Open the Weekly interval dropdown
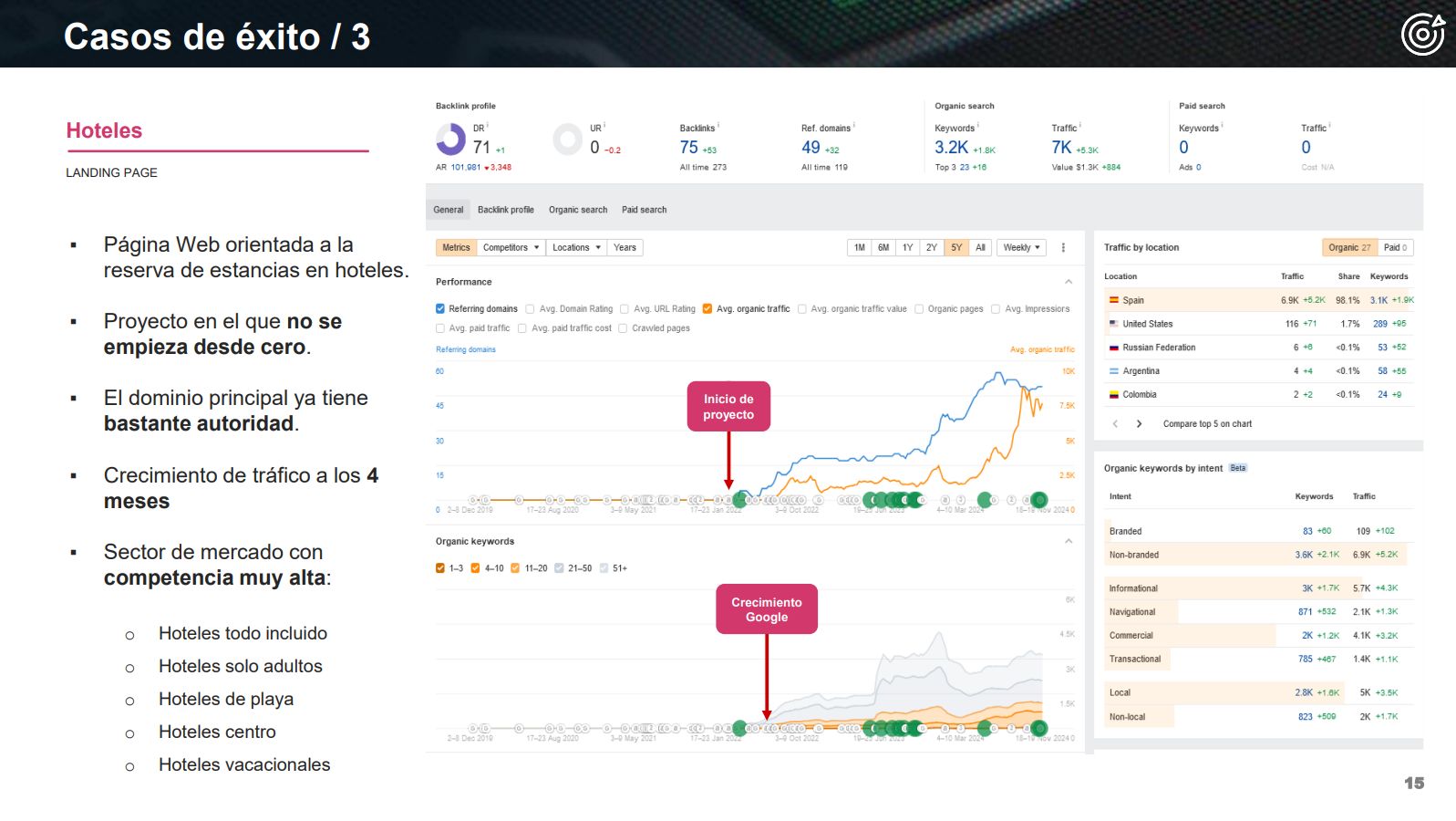 coord(1021,247)
